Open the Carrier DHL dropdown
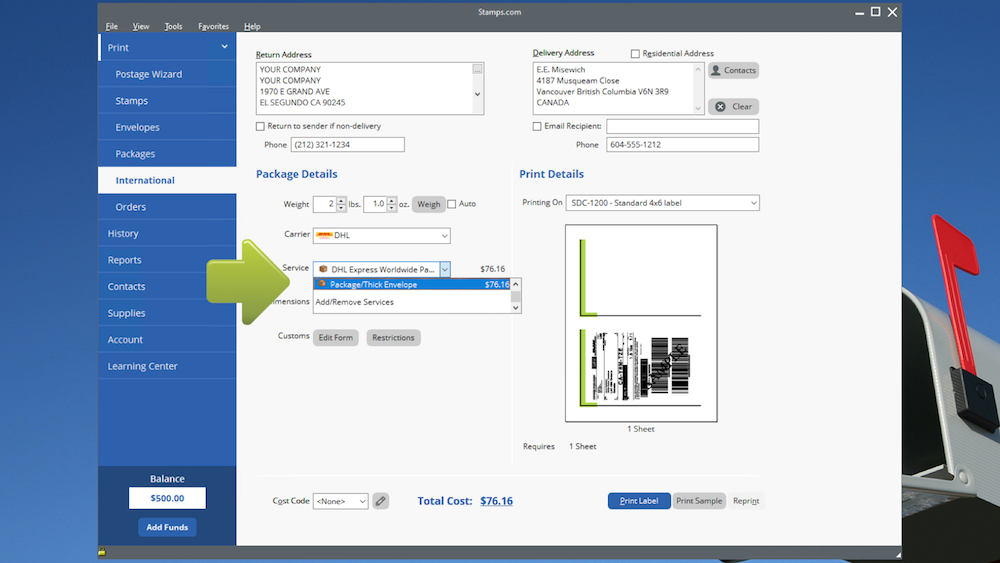Viewport: 1000px width, 563px height. tap(444, 236)
